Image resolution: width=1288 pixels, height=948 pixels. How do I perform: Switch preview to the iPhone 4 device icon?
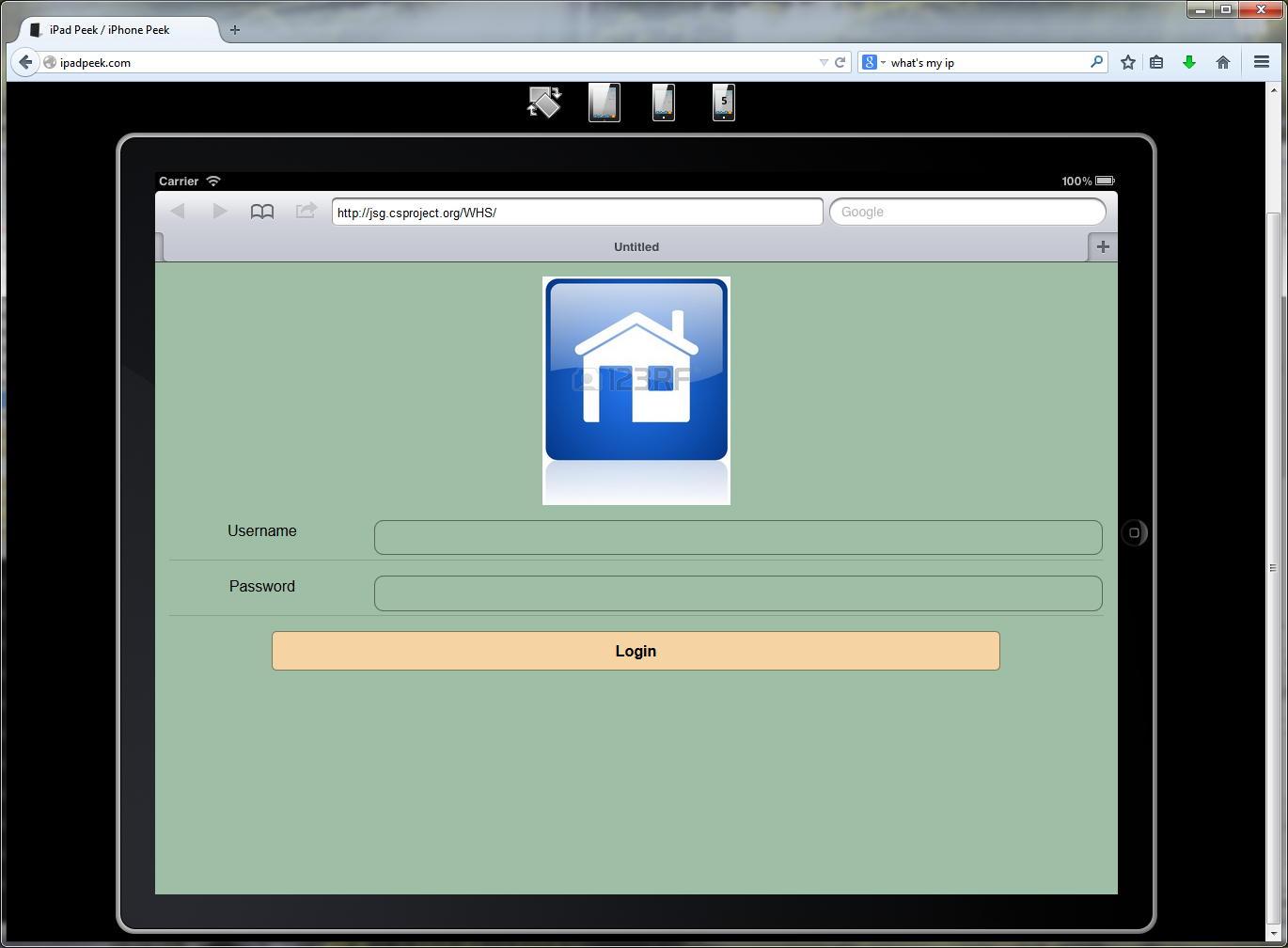(x=664, y=103)
